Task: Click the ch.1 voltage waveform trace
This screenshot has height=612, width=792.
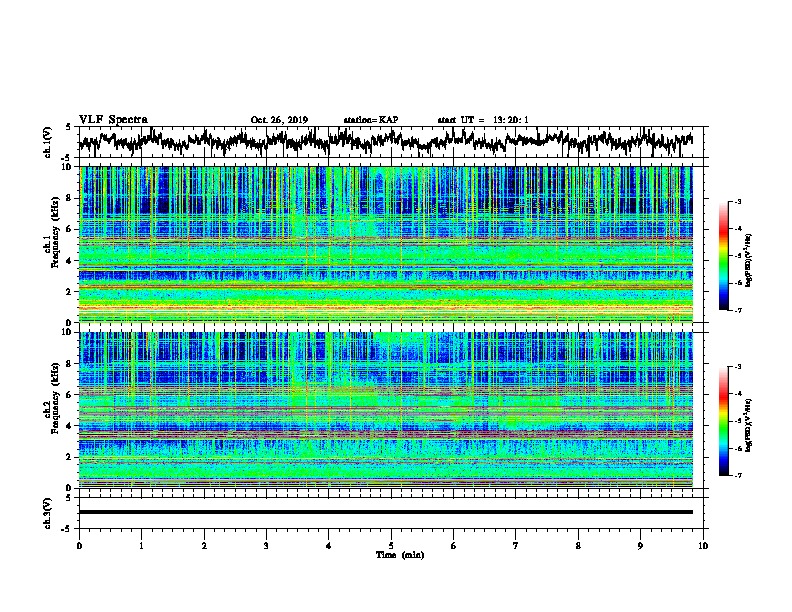Action: [x=385, y=142]
